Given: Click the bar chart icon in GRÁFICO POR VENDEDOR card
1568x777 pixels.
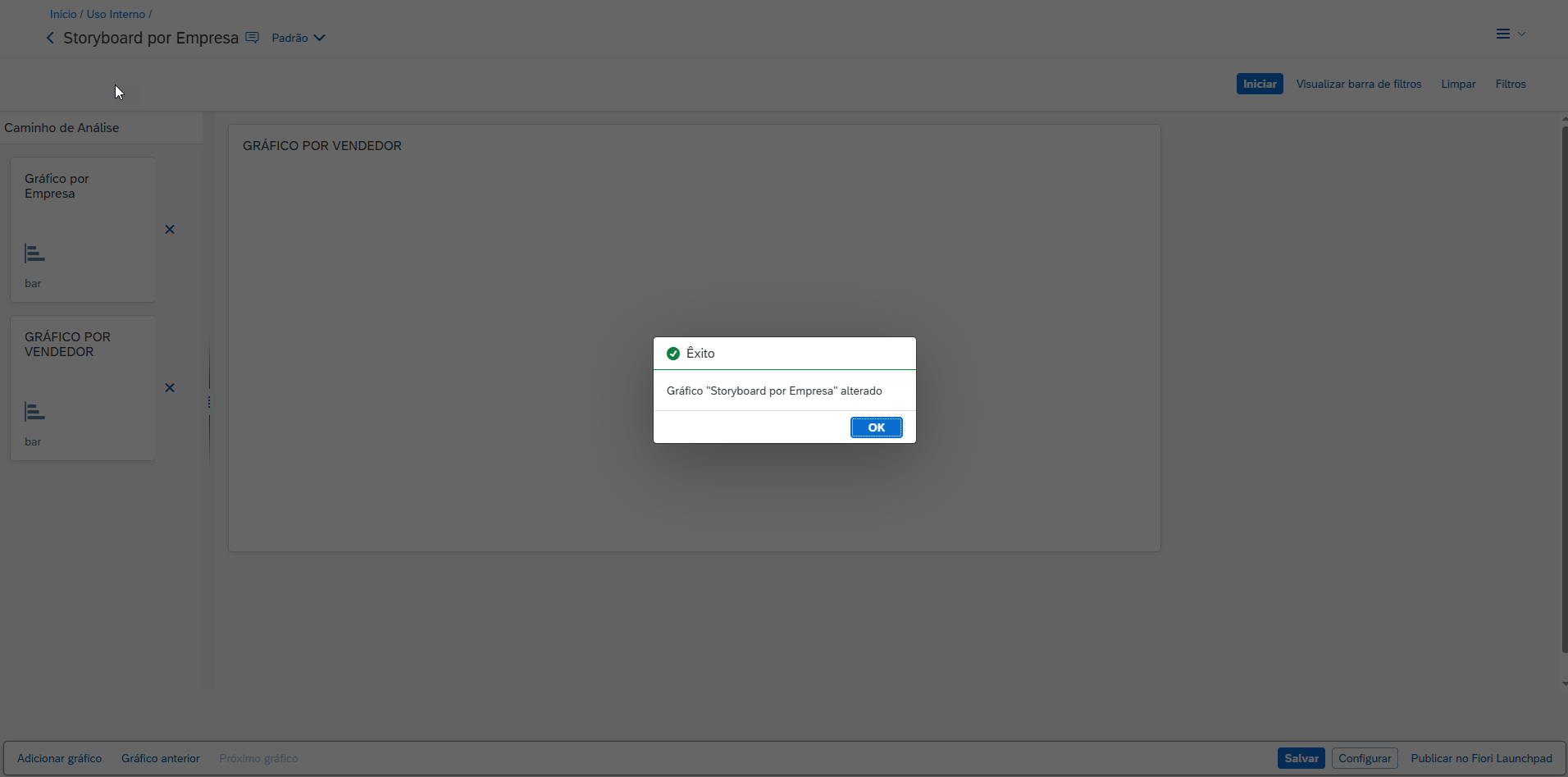Looking at the screenshot, I should click(x=34, y=412).
